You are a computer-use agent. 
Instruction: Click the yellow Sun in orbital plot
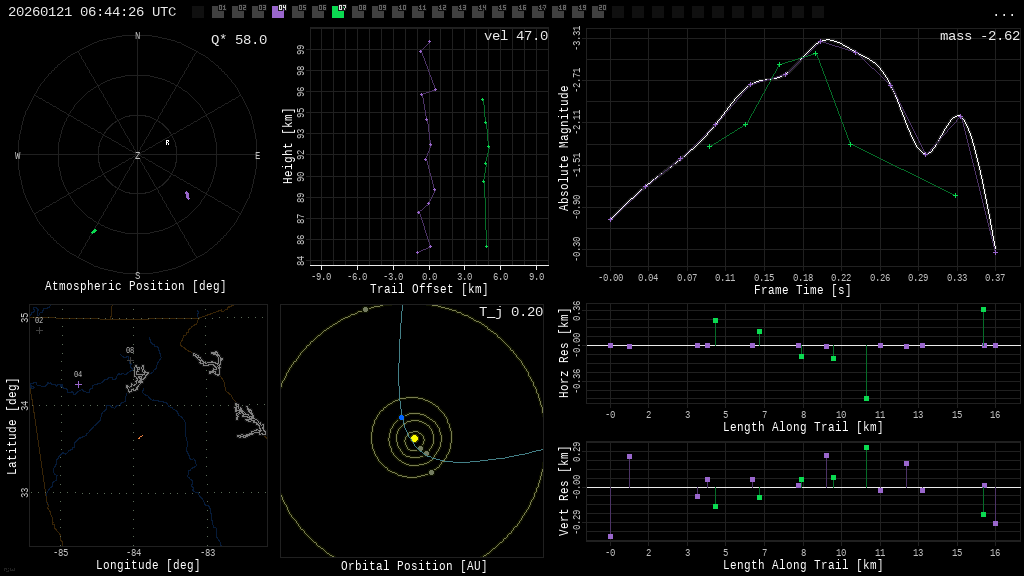click(x=414, y=438)
